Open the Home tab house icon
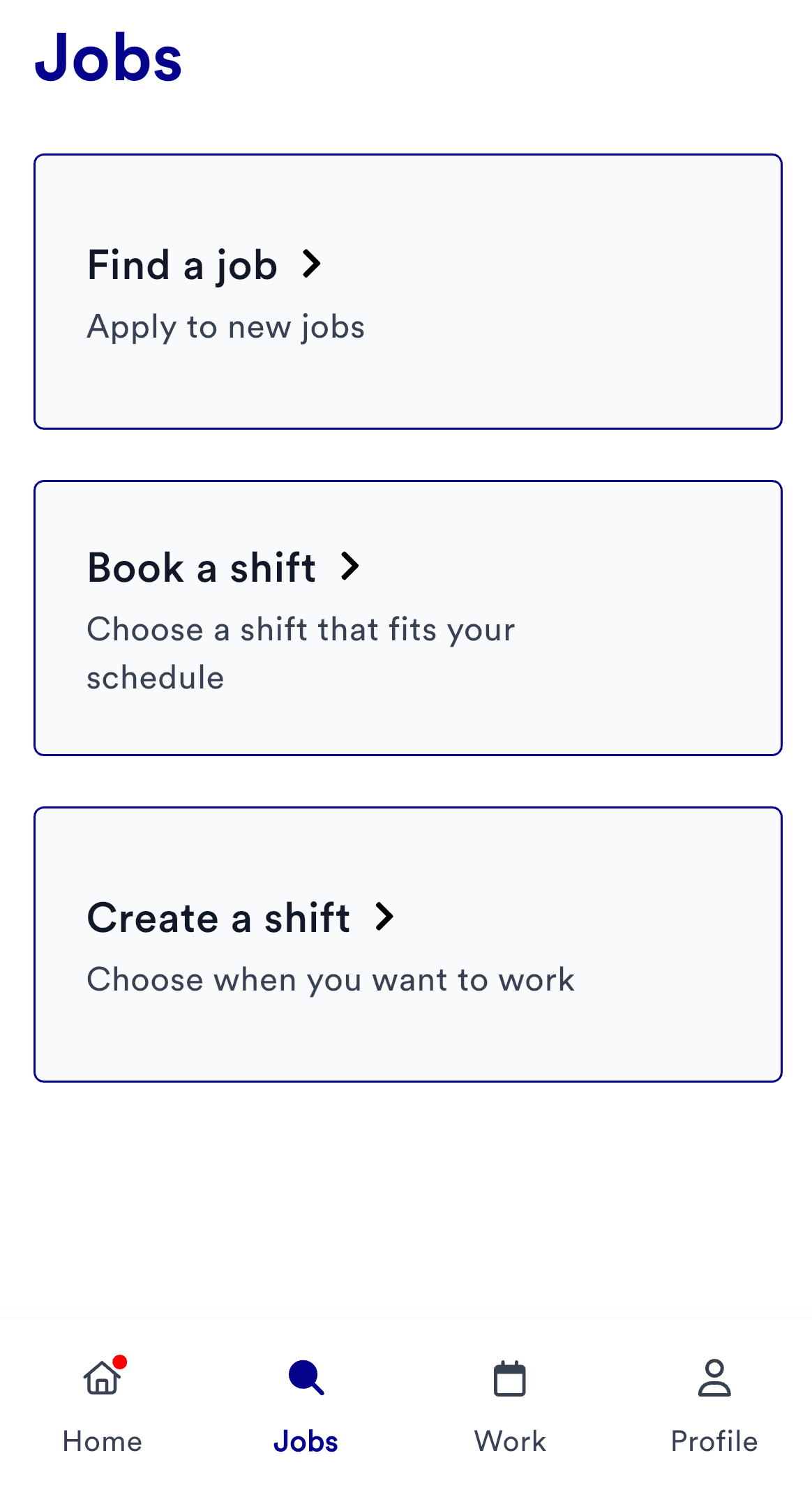This screenshot has height=1497, width=812. click(102, 1378)
